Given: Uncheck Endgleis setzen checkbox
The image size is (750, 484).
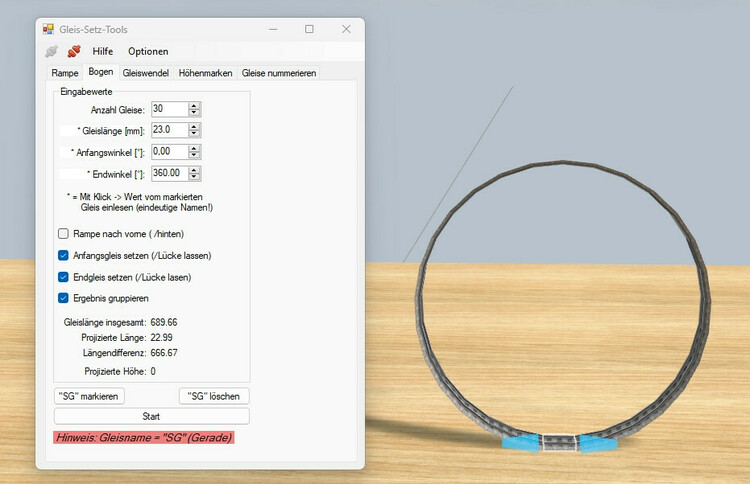Looking at the screenshot, I should click(x=63, y=277).
